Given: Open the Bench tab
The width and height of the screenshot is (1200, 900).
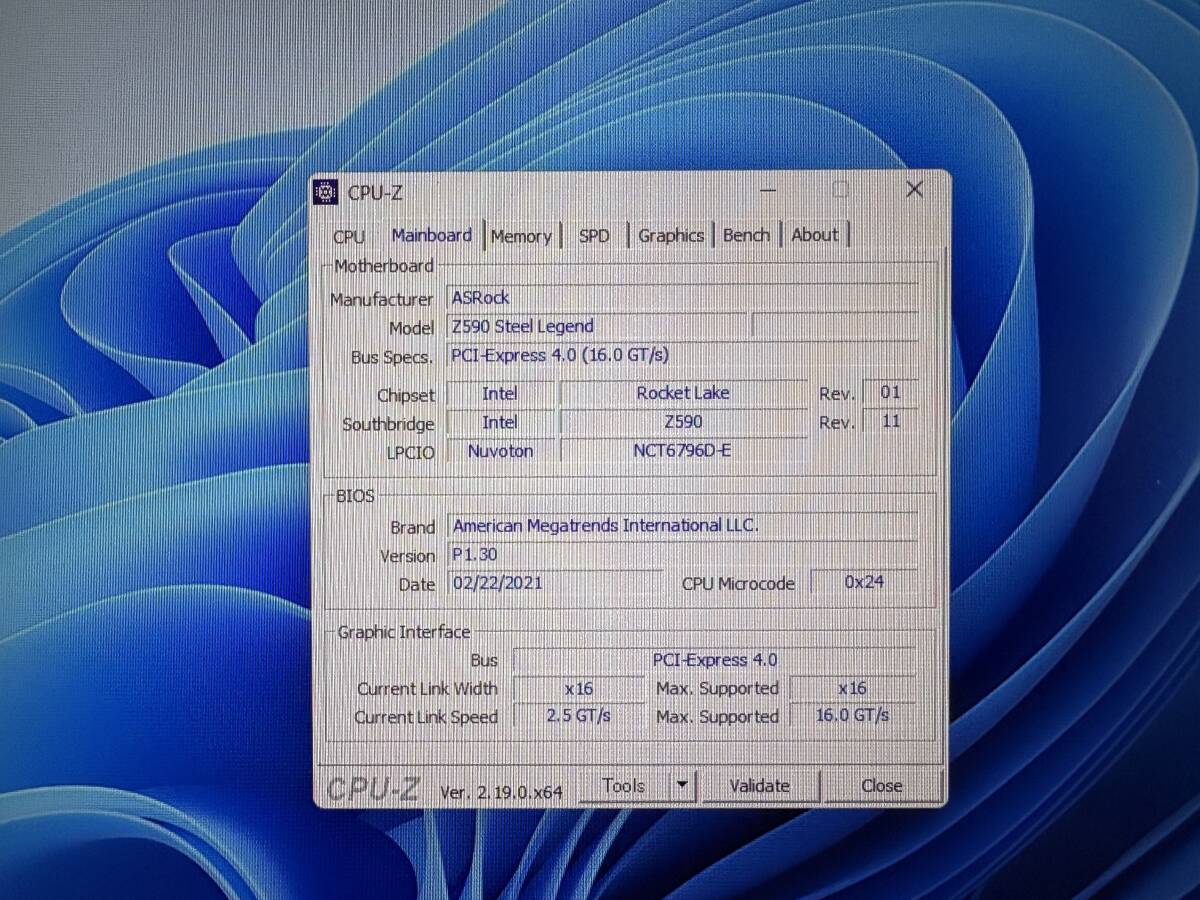Looking at the screenshot, I should pyautogui.click(x=746, y=236).
